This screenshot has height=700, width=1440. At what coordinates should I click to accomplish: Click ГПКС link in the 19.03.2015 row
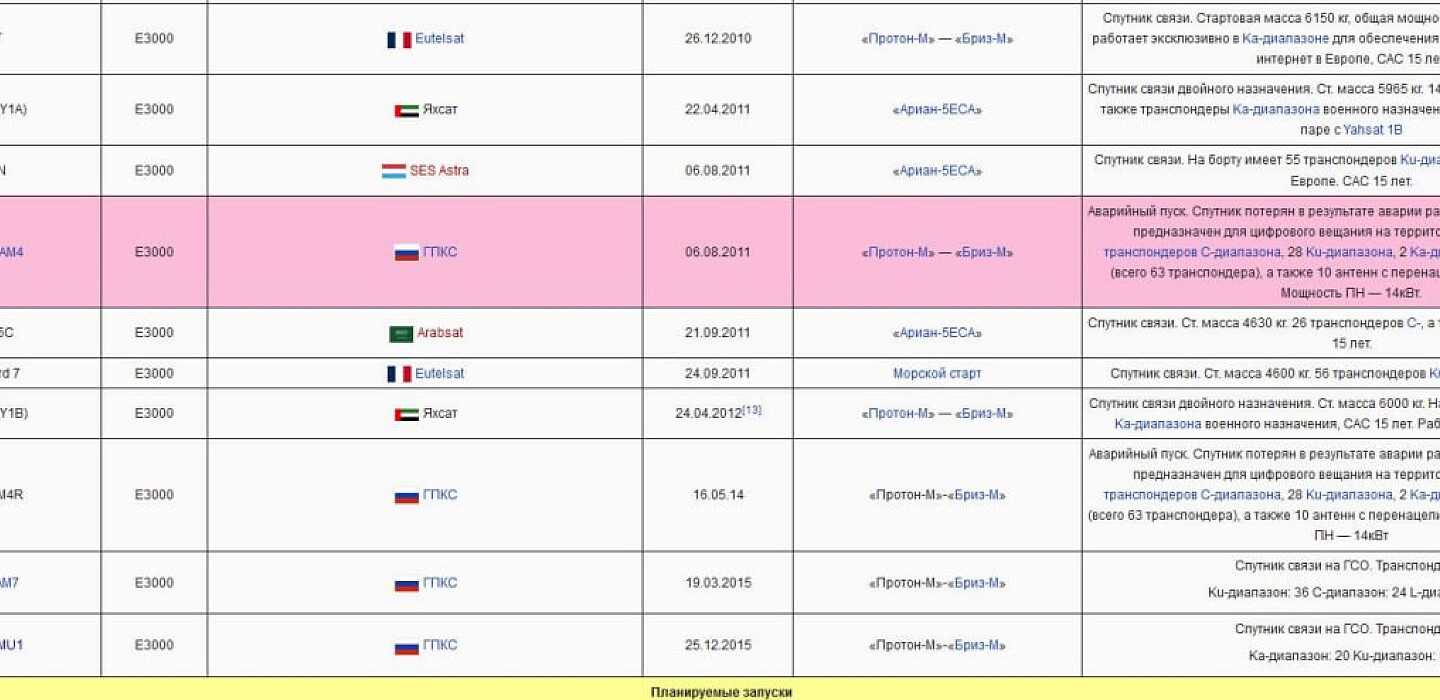440,583
